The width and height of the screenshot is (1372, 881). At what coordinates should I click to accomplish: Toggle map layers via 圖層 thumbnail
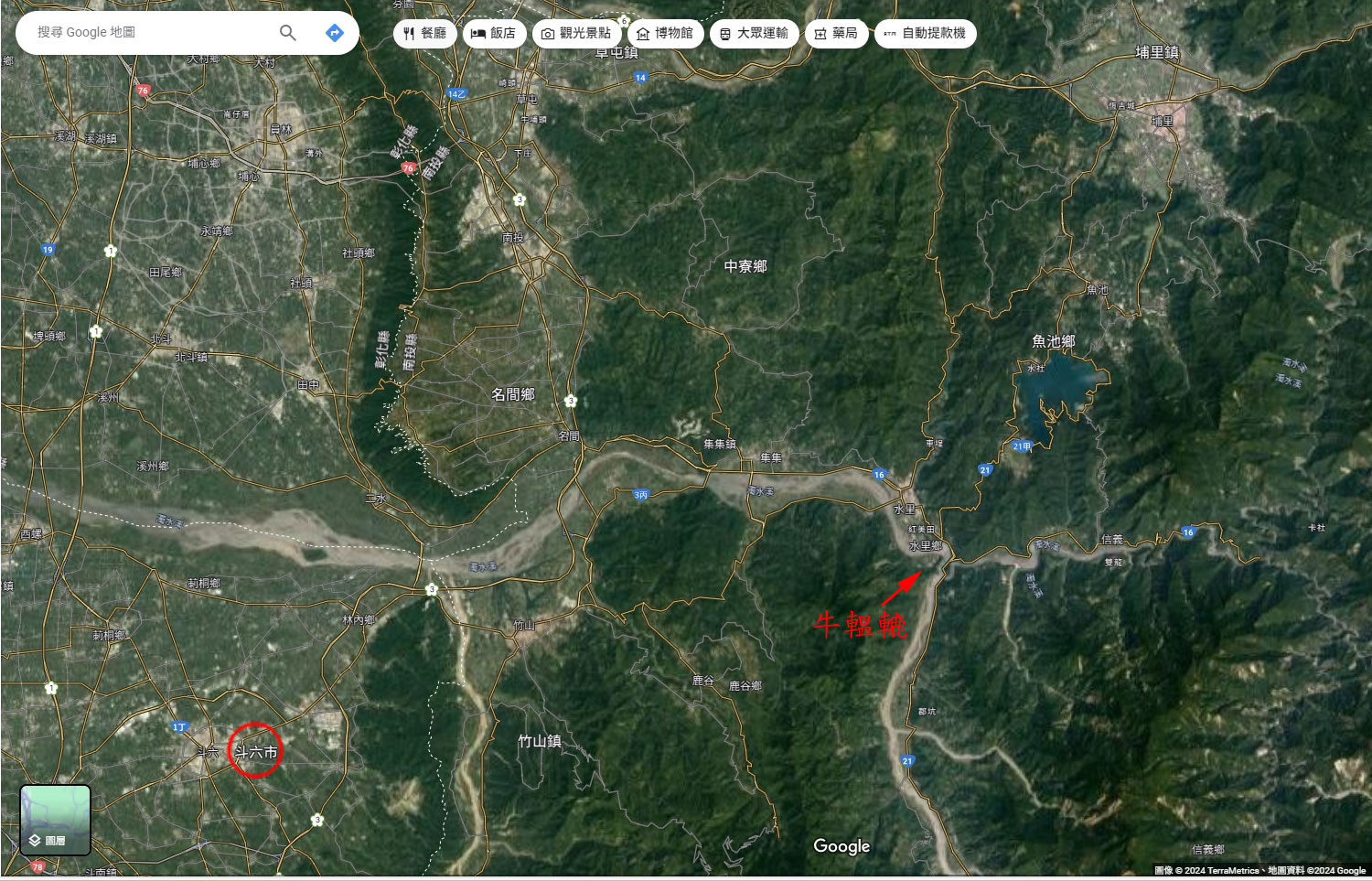[56, 820]
